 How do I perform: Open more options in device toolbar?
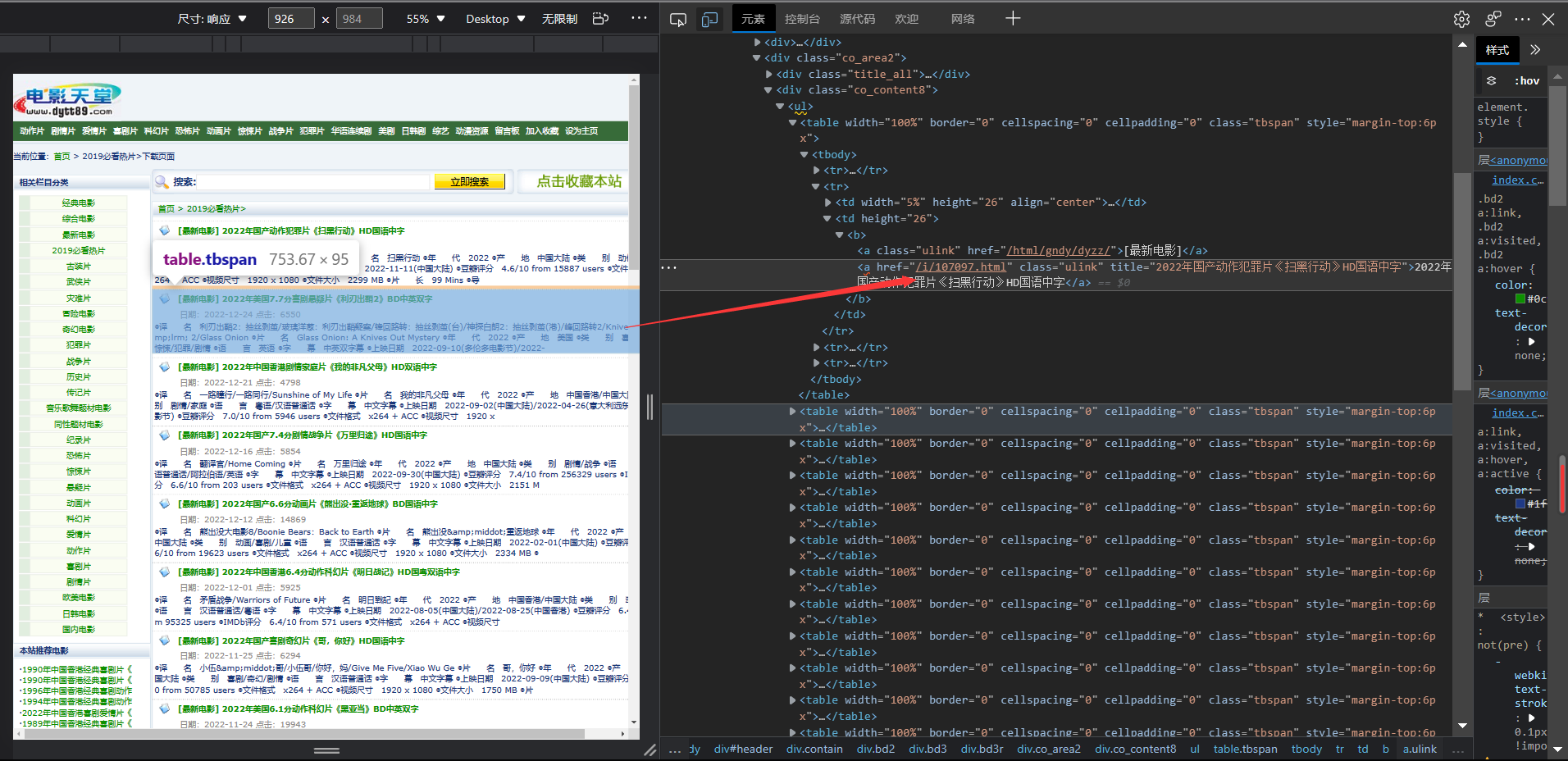(x=639, y=18)
